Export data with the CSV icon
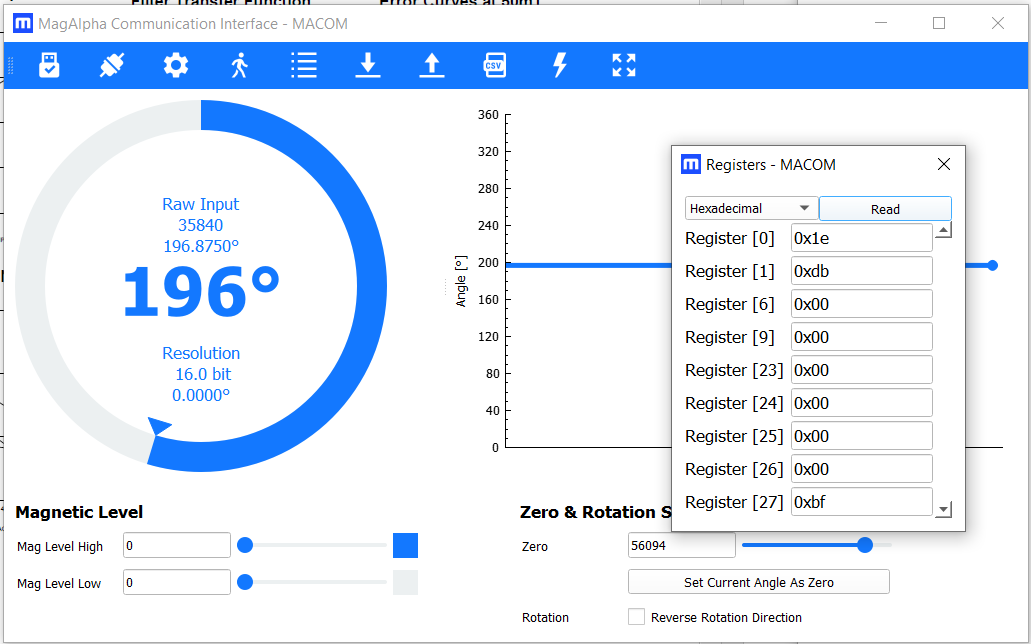 pyautogui.click(x=494, y=66)
